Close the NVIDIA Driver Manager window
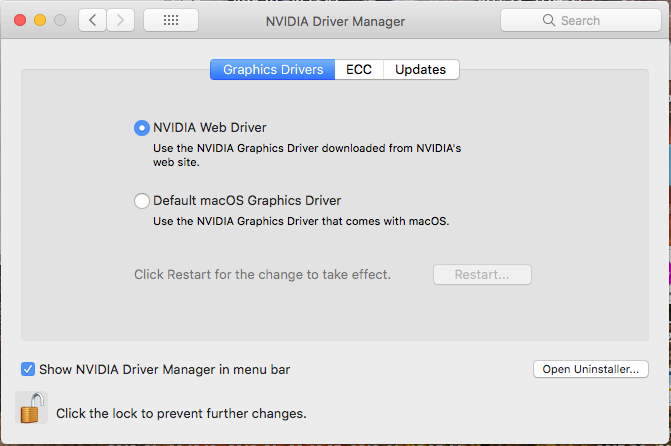Image resolution: width=671 pixels, height=446 pixels. (x=20, y=20)
